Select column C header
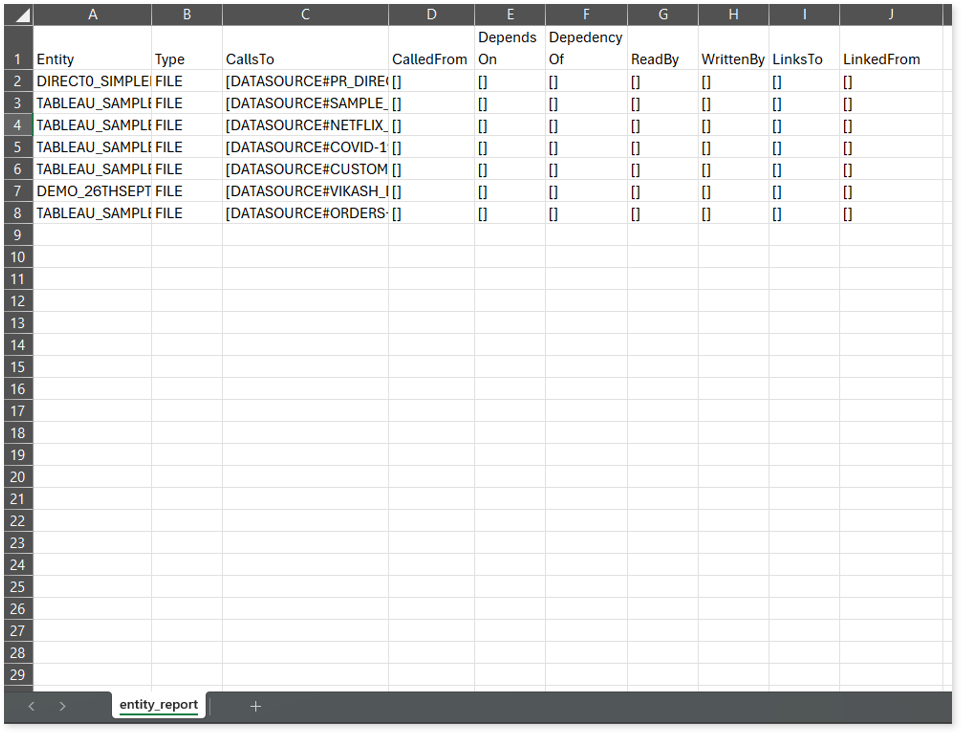The width and height of the screenshot is (962, 734). tap(305, 14)
